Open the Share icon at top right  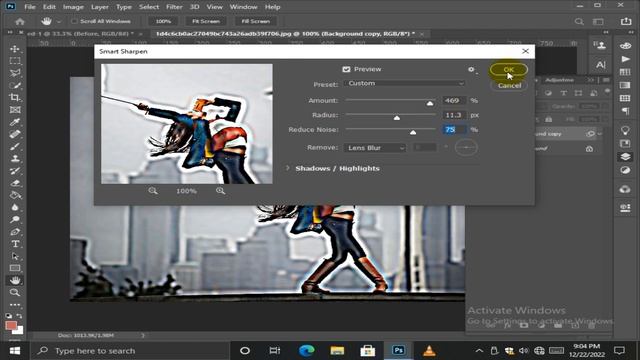click(626, 21)
